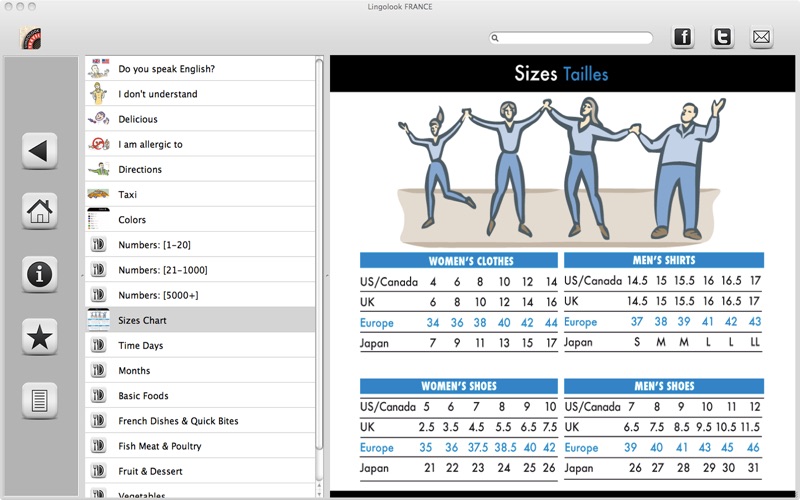Open the Home screen icon
Screen dimensions: 800x500
pyautogui.click(x=39, y=211)
